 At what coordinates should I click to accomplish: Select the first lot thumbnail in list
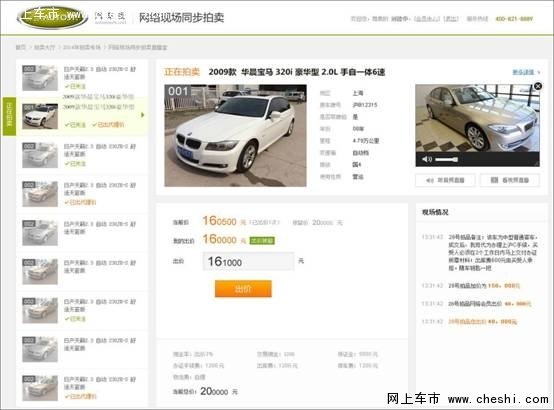(40, 78)
